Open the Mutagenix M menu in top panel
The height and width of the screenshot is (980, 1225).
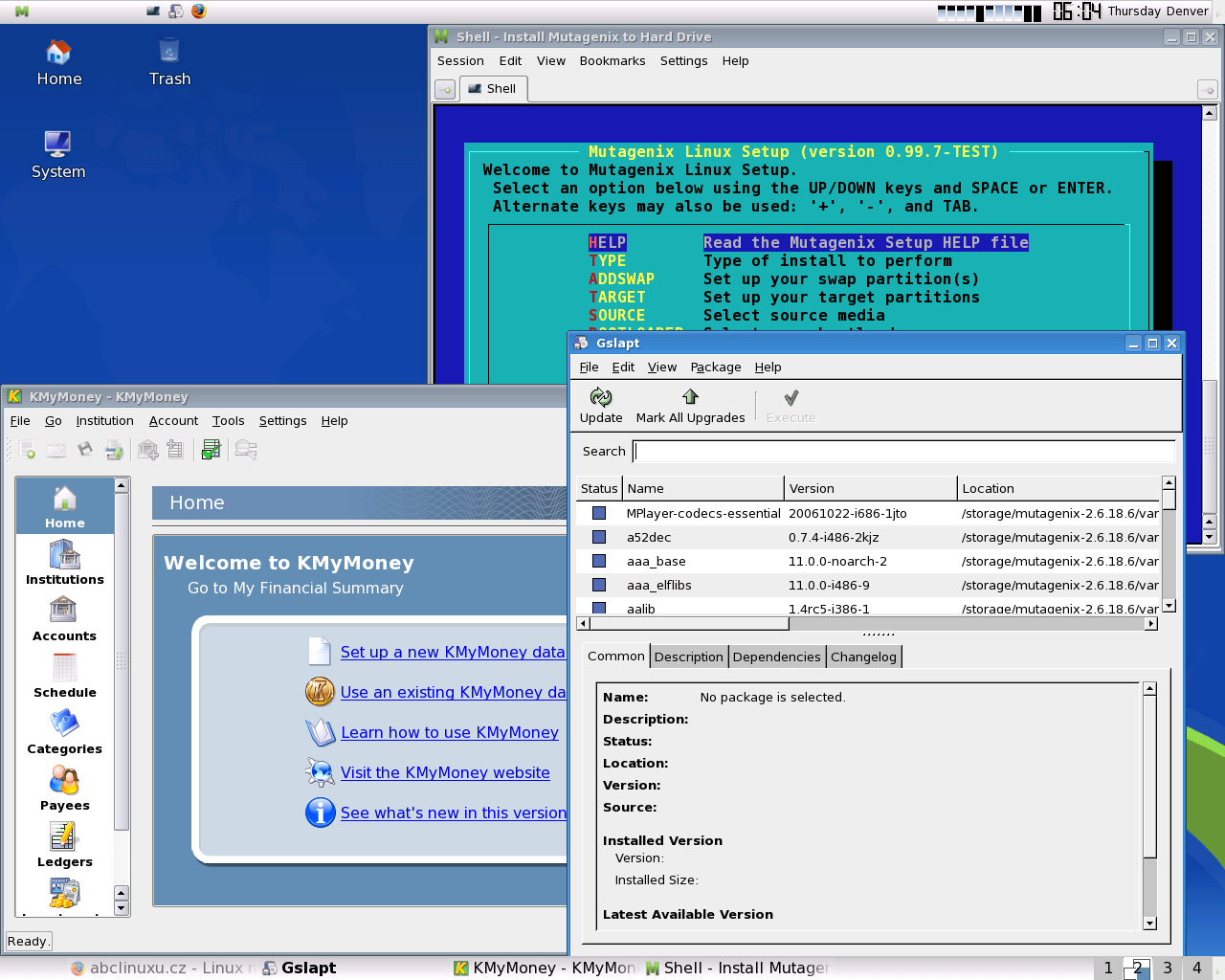coord(21,11)
